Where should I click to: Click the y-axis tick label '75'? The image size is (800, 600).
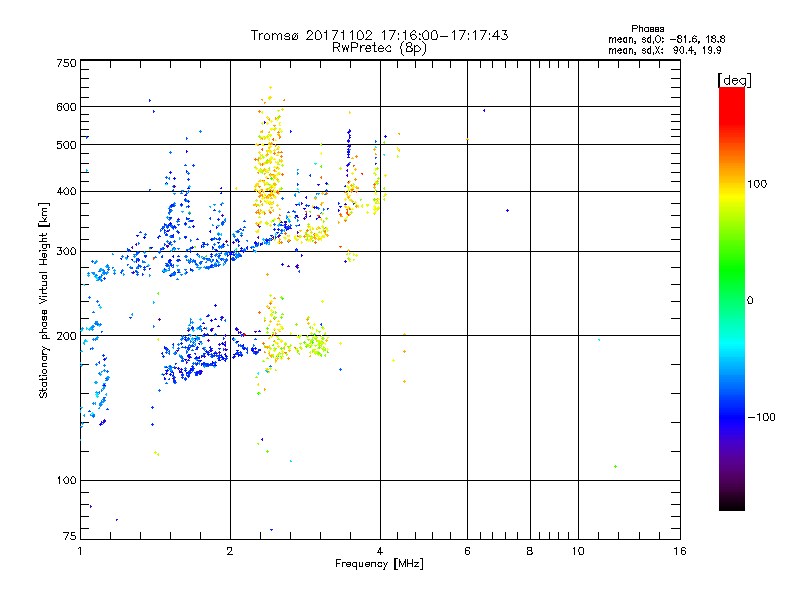70,536
